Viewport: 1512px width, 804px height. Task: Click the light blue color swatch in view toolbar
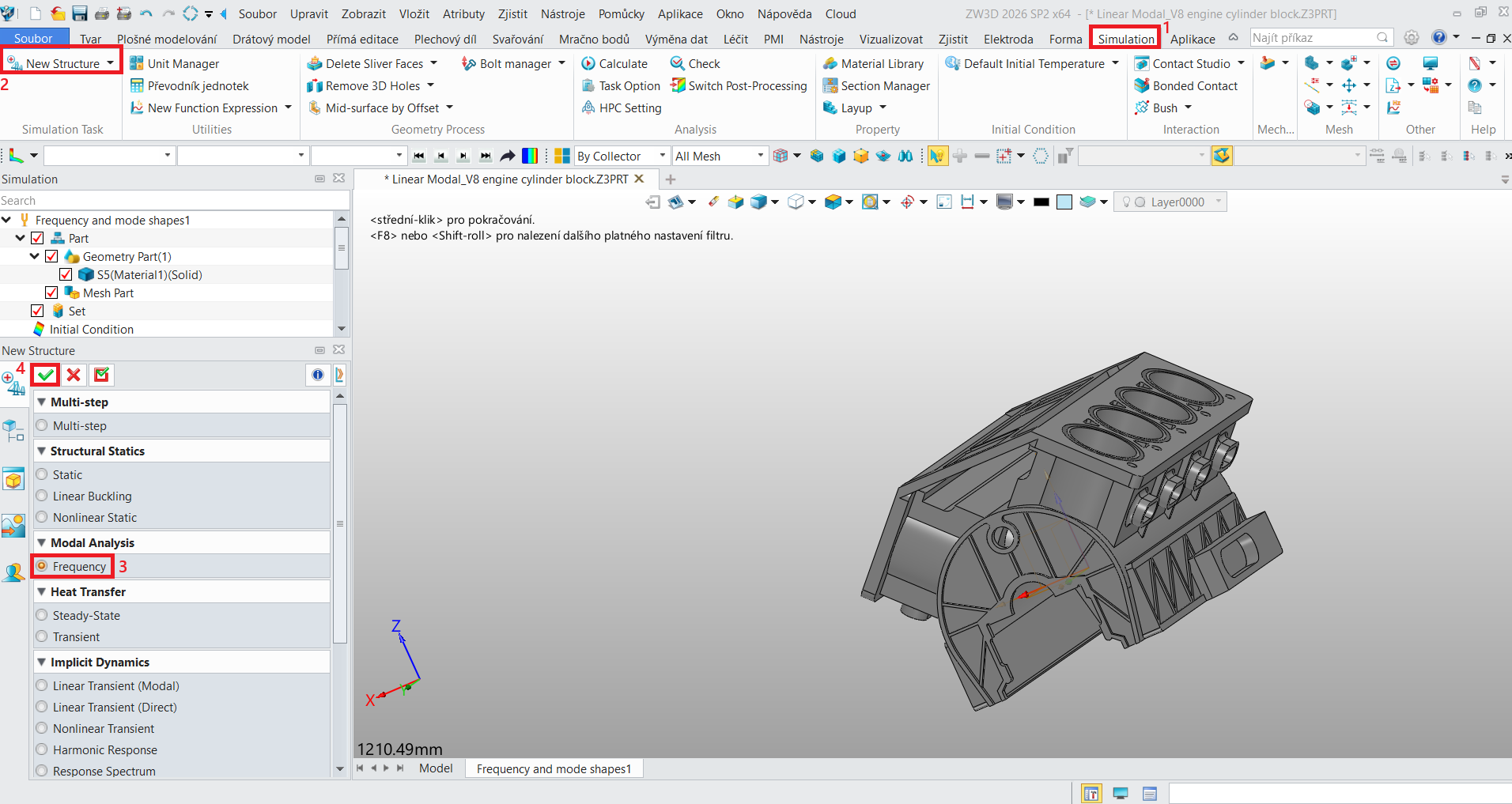[1064, 202]
